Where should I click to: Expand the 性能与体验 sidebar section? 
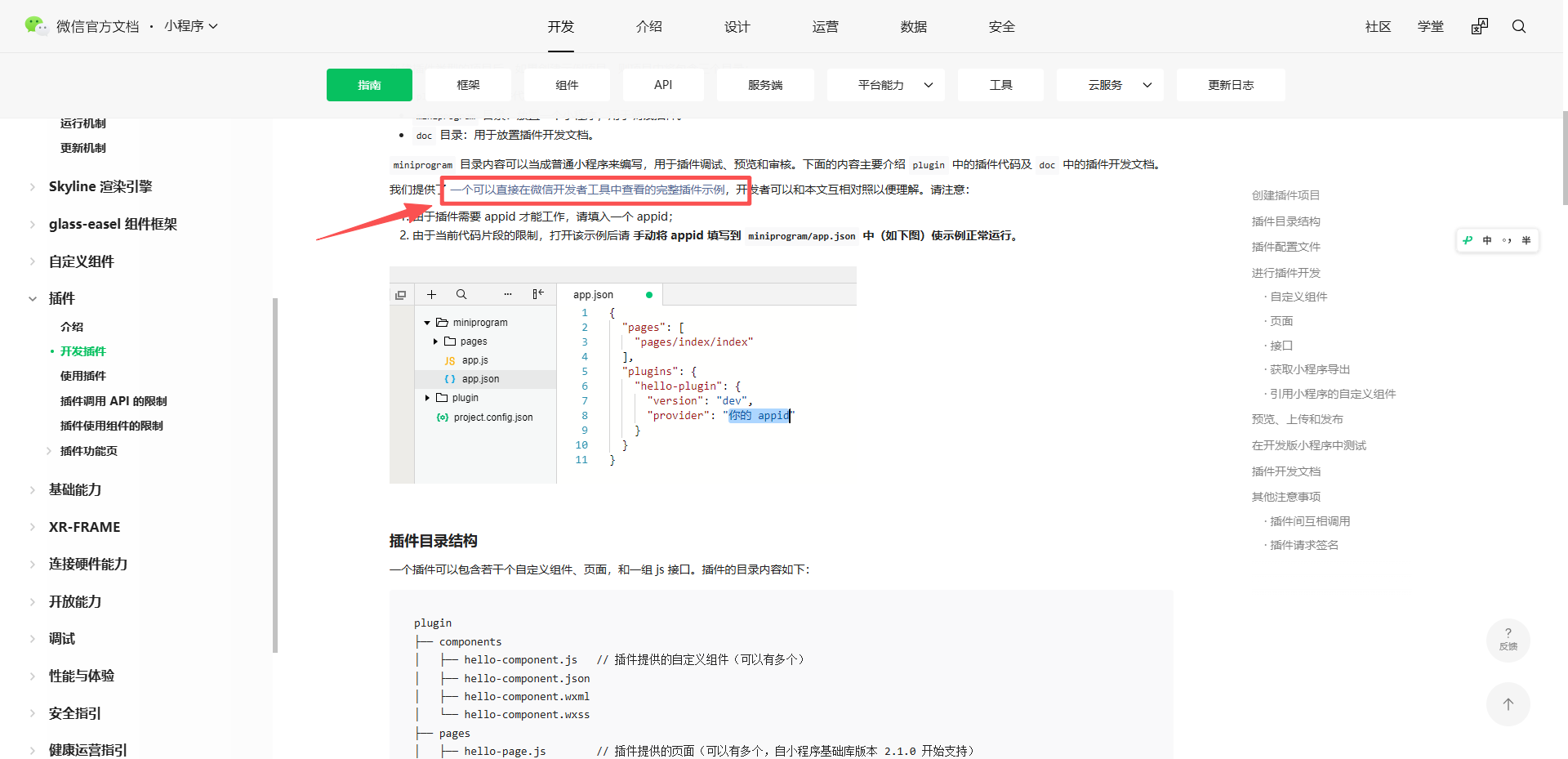(33, 676)
